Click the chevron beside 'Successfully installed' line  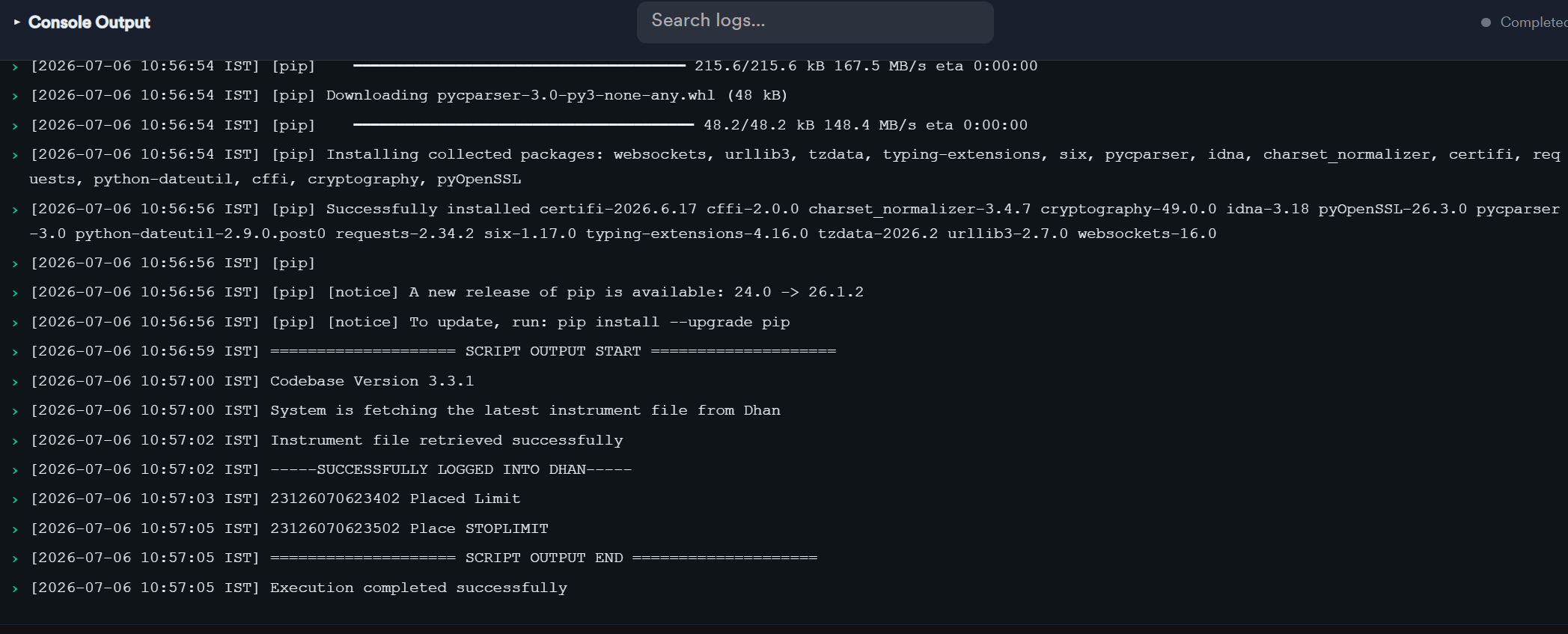click(15, 210)
